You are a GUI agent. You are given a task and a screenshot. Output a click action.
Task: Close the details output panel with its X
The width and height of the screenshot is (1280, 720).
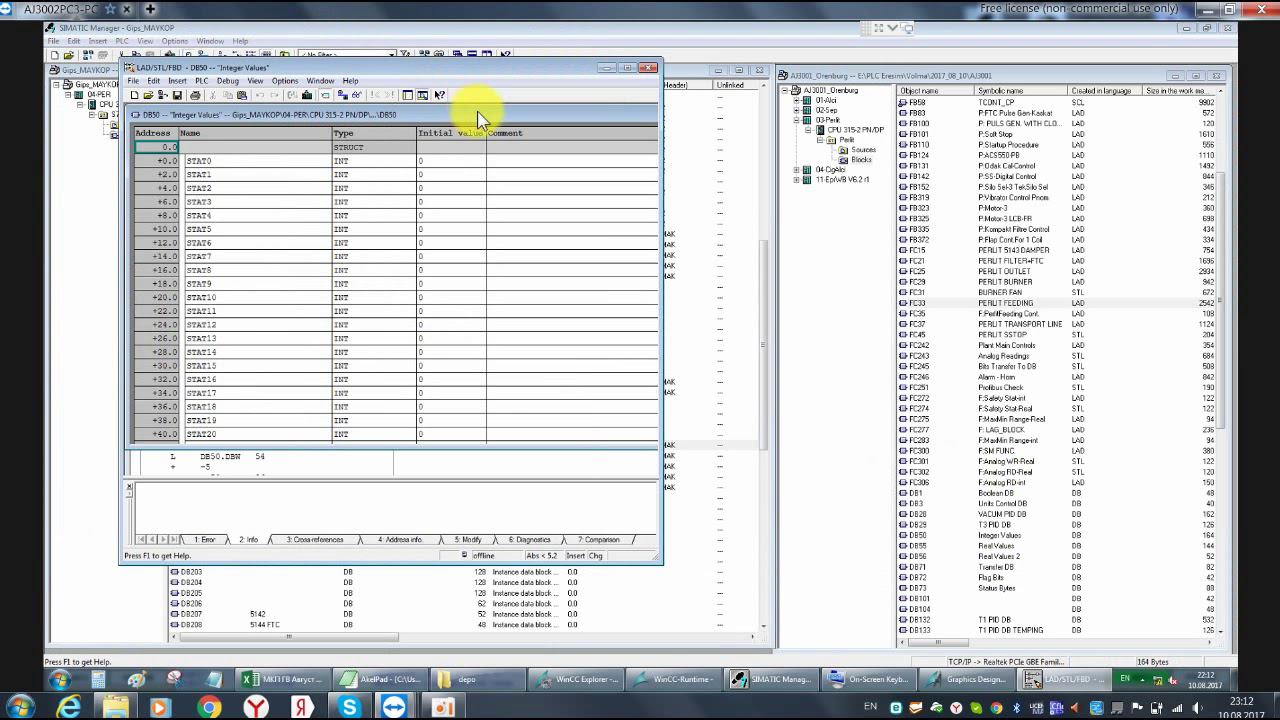(129, 487)
